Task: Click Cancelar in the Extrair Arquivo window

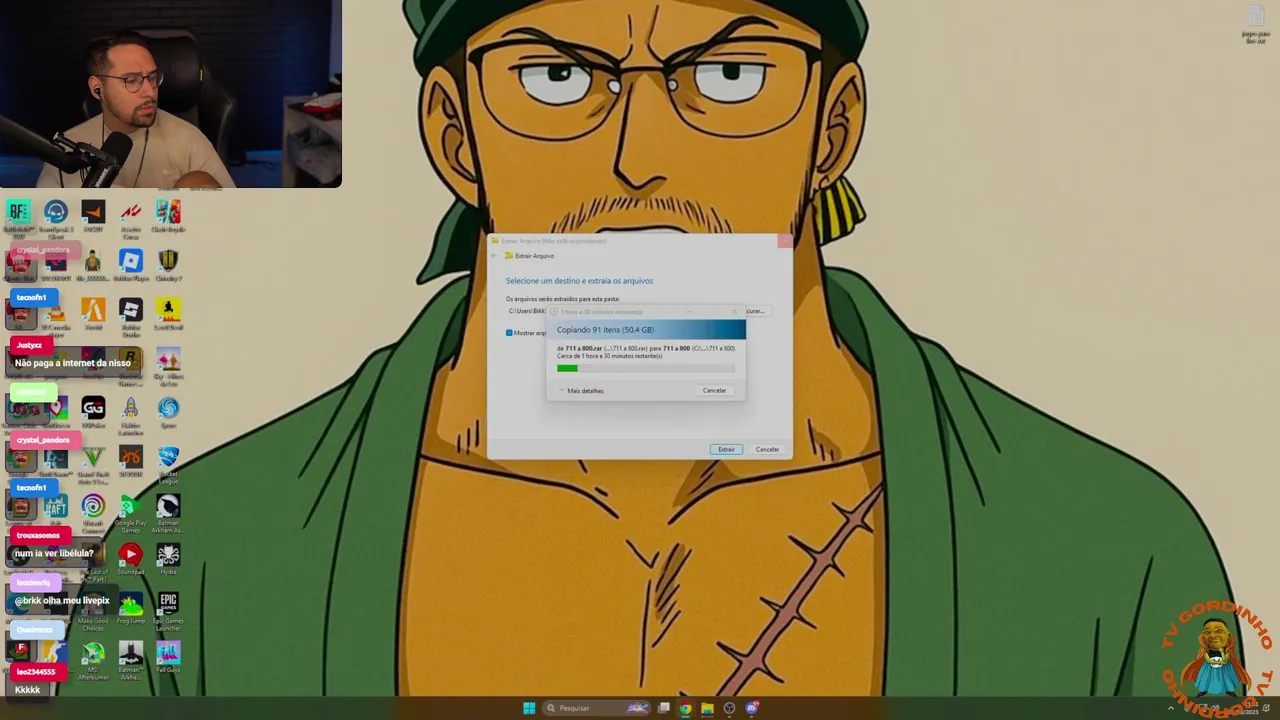Action: pyautogui.click(x=767, y=449)
